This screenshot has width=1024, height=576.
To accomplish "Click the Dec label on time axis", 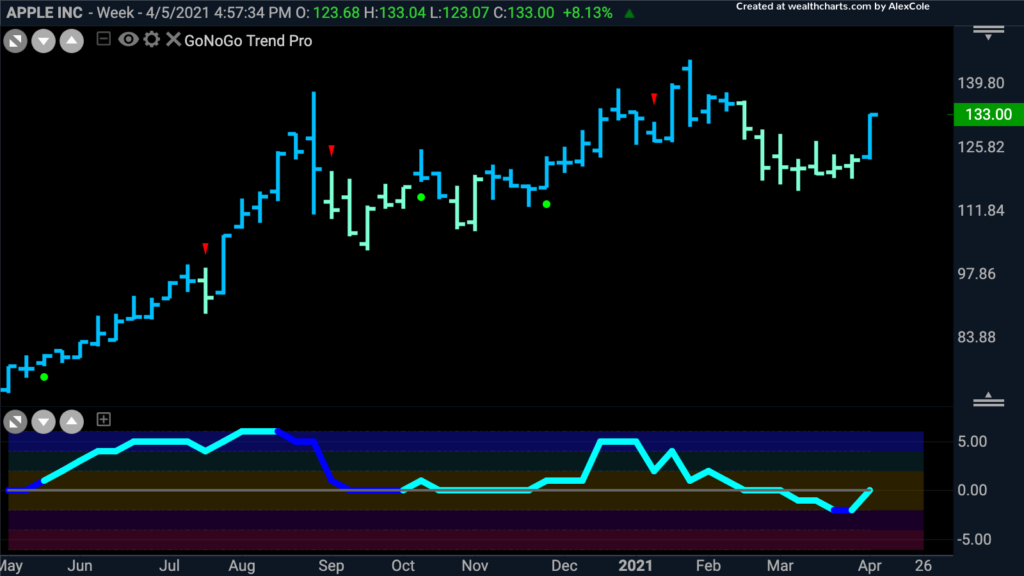I will click(564, 566).
